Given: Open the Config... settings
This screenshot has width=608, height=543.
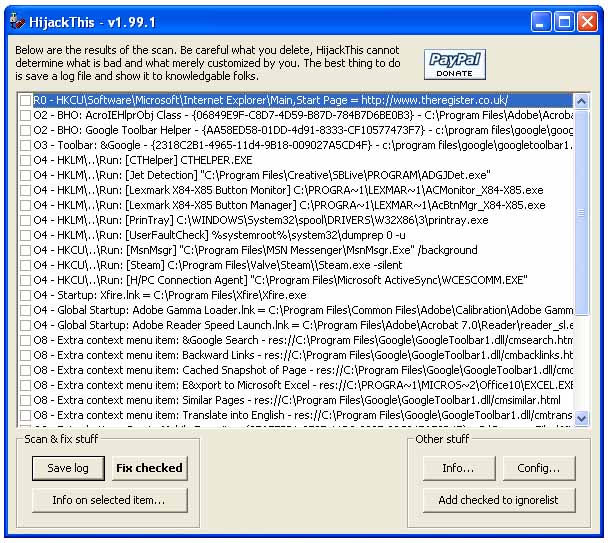Looking at the screenshot, I should (x=539, y=468).
